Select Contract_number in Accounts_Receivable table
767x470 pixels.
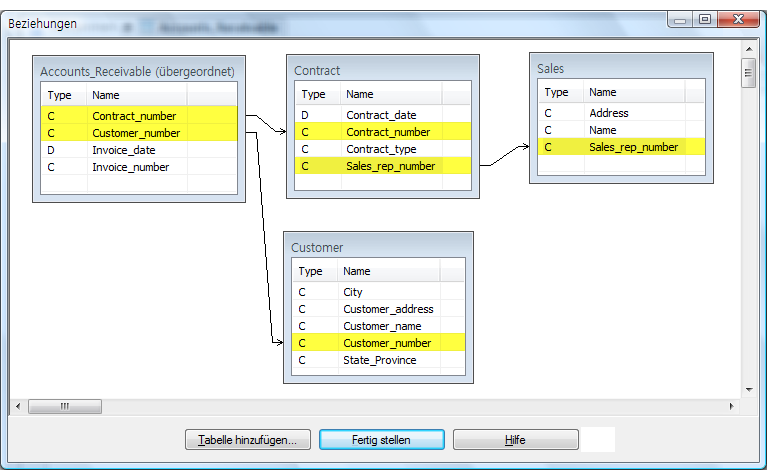(x=134, y=116)
